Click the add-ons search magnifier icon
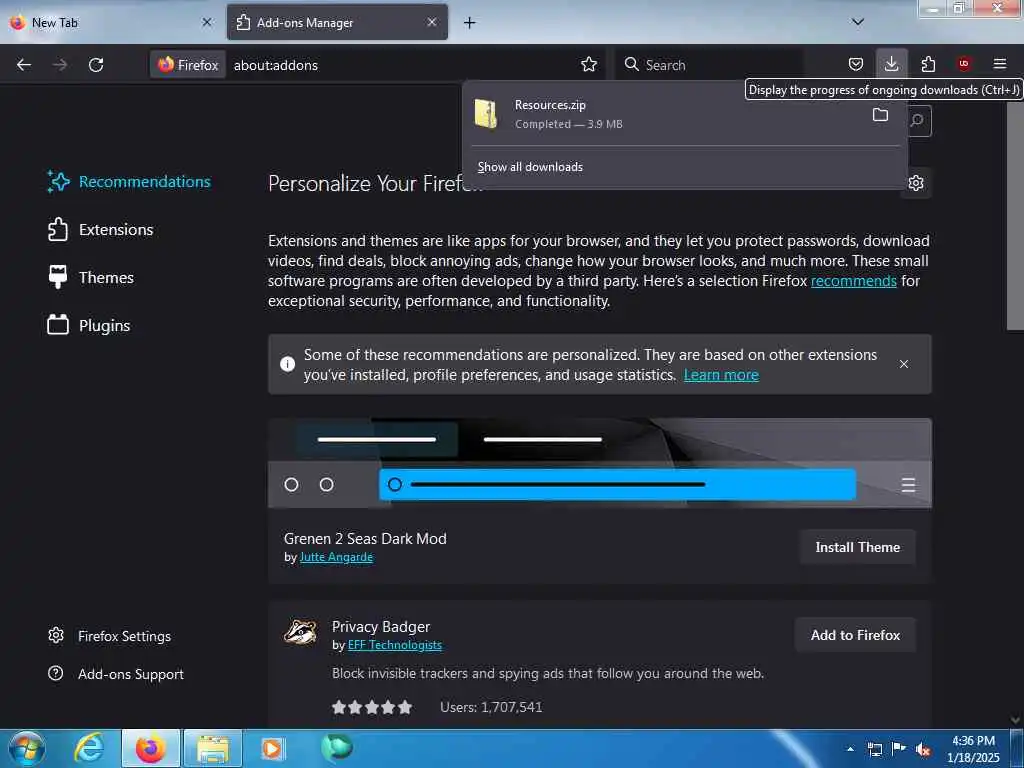The width and height of the screenshot is (1024, 768). tap(918, 120)
